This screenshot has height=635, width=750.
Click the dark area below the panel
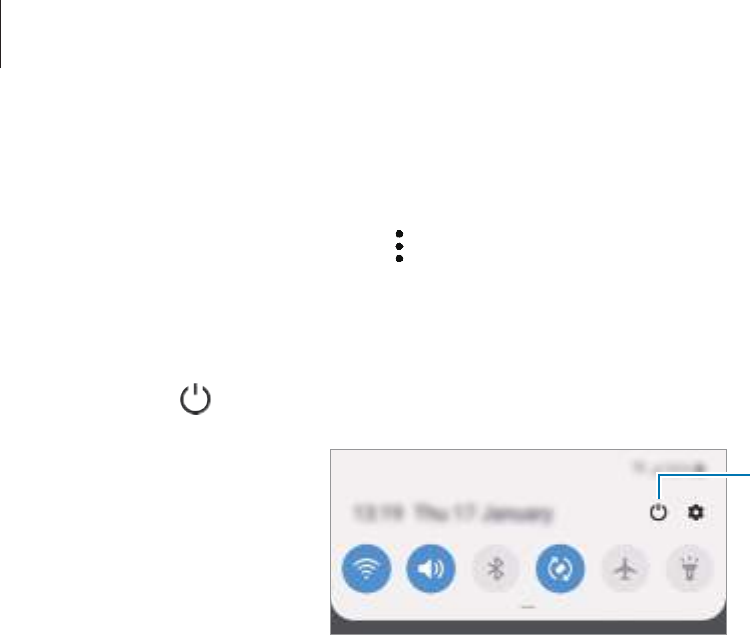point(528,627)
